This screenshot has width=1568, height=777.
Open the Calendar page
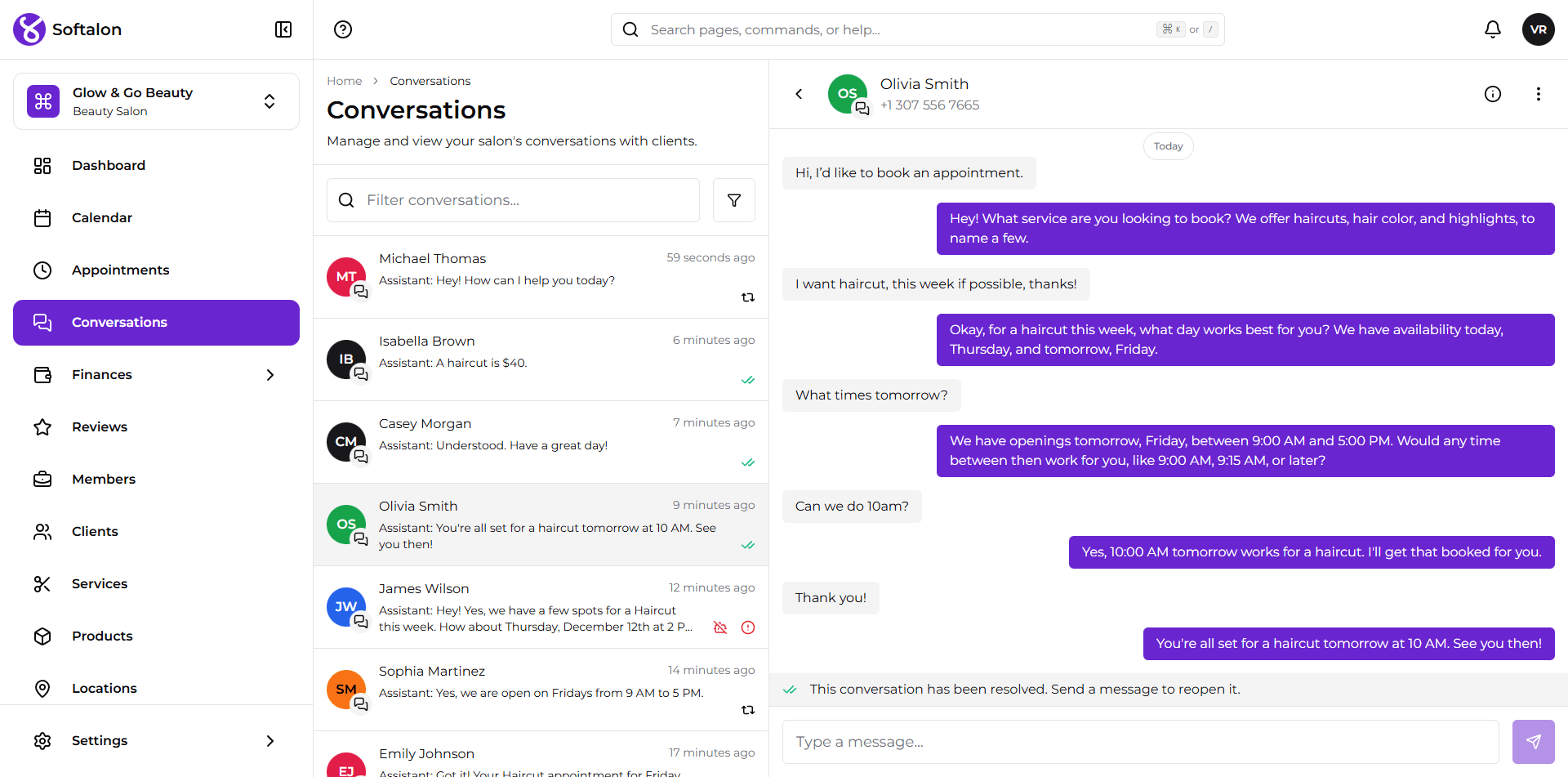coord(156,218)
